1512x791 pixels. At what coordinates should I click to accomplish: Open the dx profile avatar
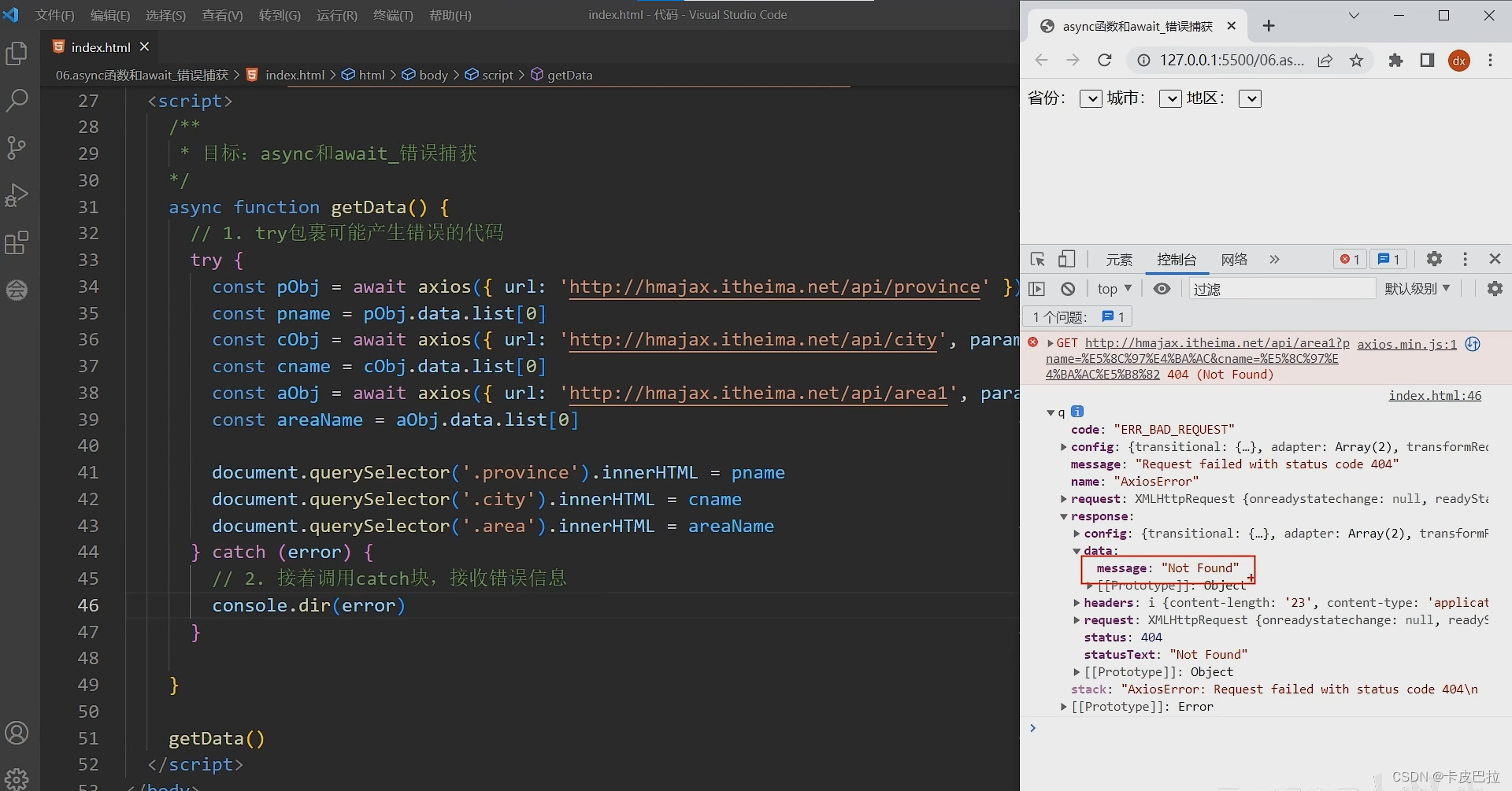pyautogui.click(x=1459, y=61)
